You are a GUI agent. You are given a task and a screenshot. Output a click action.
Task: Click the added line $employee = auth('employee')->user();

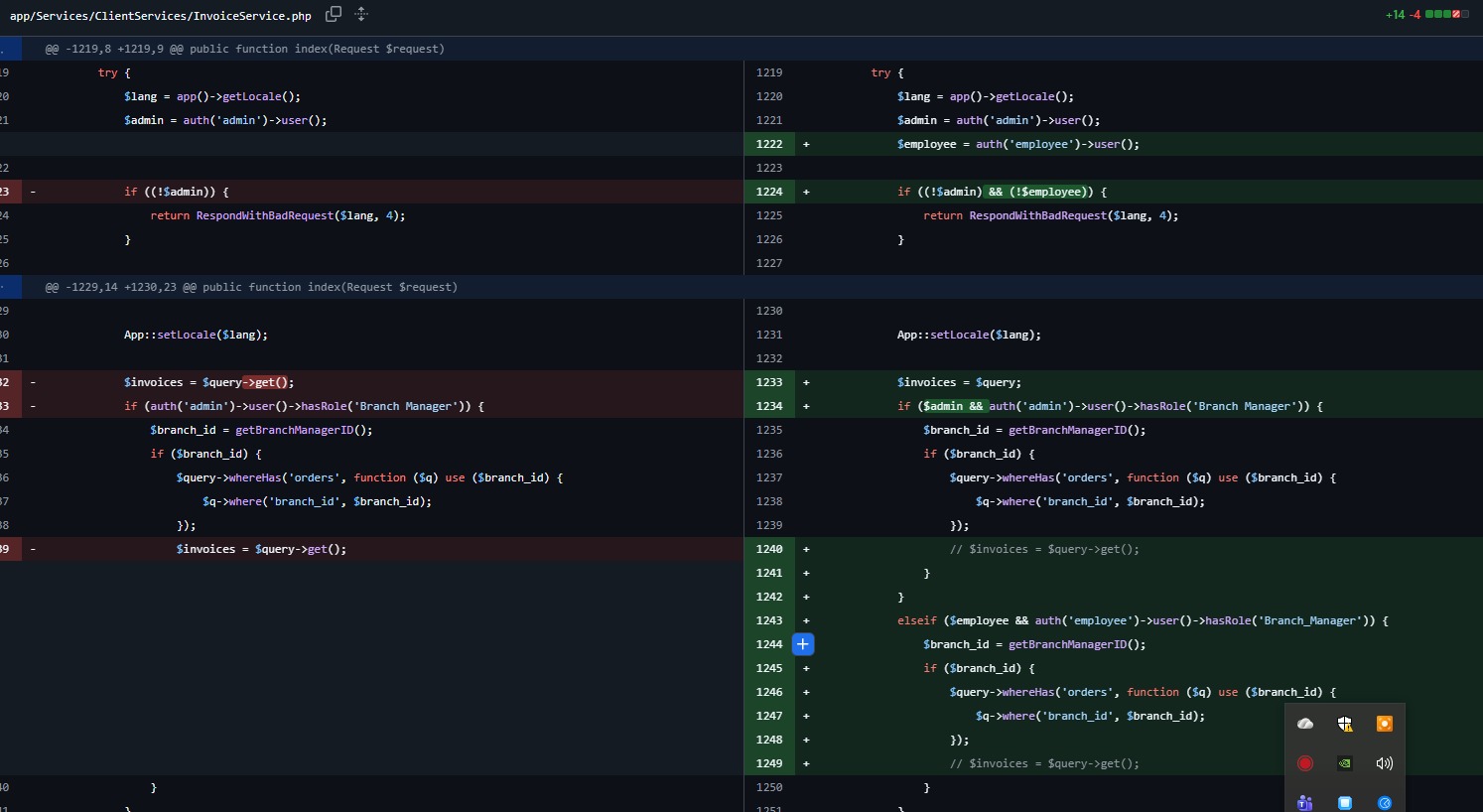tap(1018, 144)
